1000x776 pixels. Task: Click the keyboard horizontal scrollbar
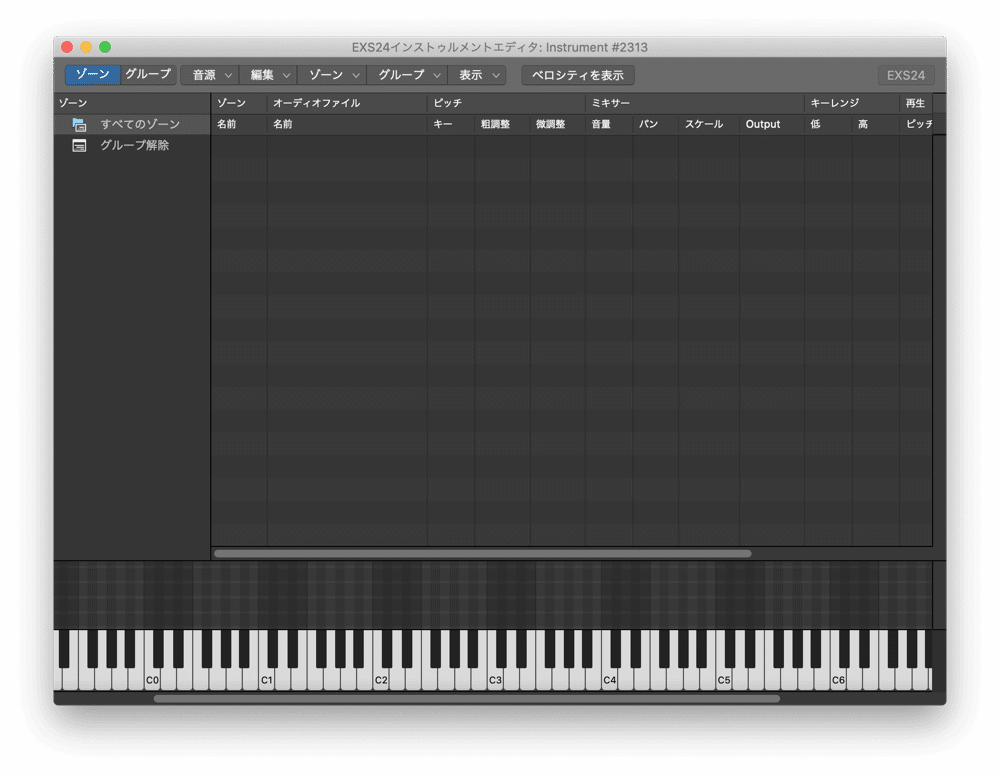tap(467, 699)
